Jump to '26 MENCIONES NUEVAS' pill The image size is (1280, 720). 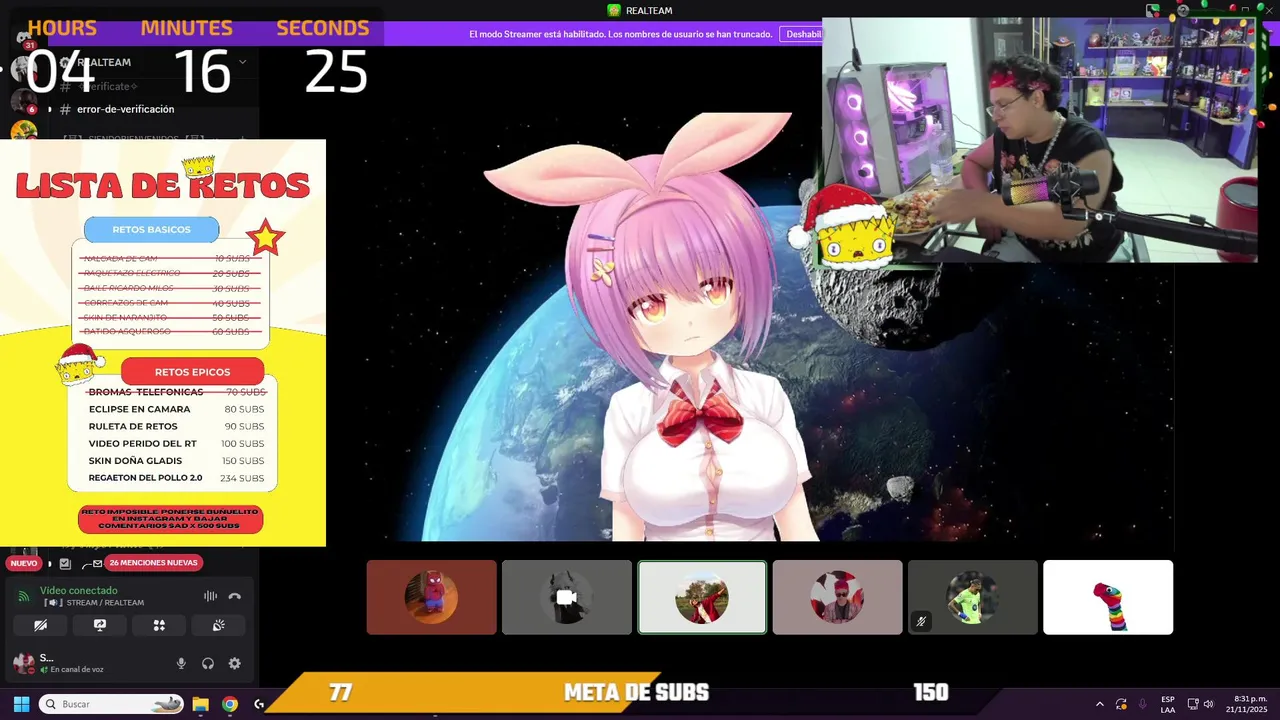(153, 563)
